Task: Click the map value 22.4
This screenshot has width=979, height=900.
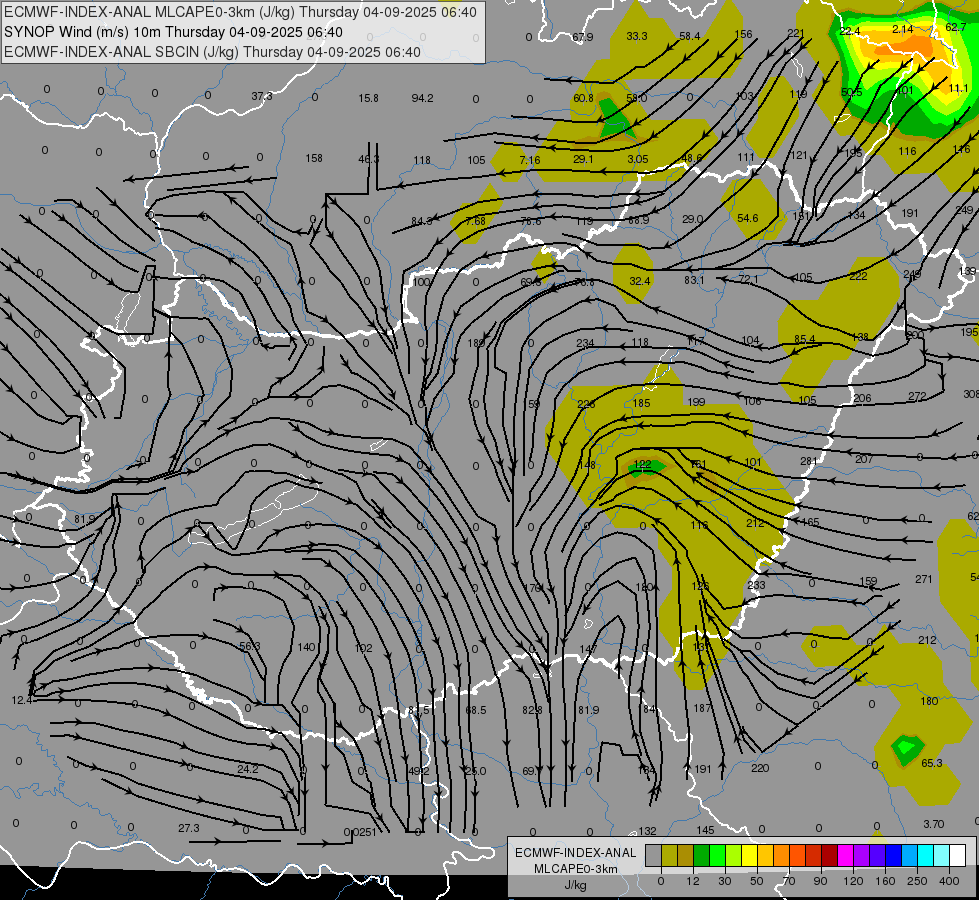Action: click(x=850, y=31)
